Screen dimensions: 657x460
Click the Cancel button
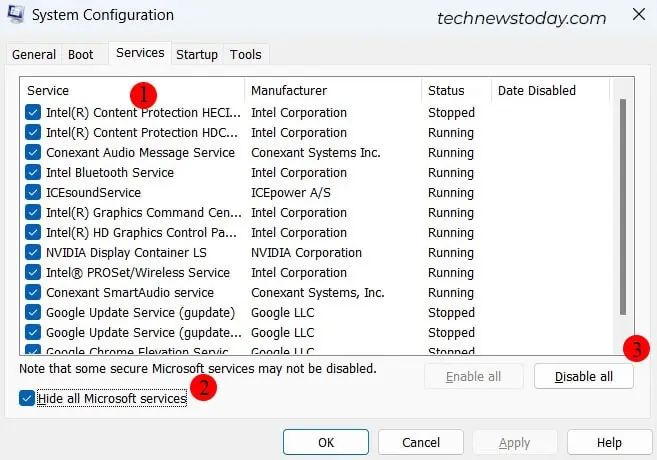coord(421,442)
